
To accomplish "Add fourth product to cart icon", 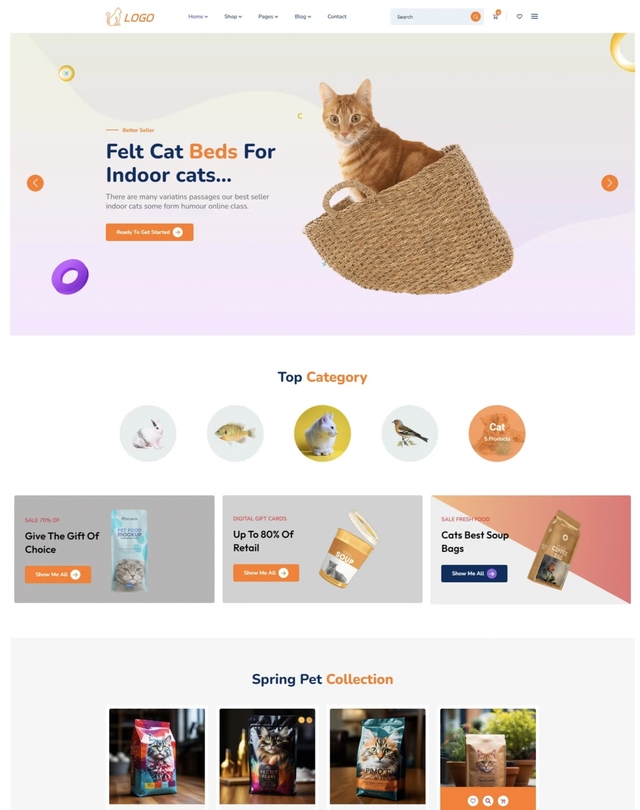I will pos(503,801).
